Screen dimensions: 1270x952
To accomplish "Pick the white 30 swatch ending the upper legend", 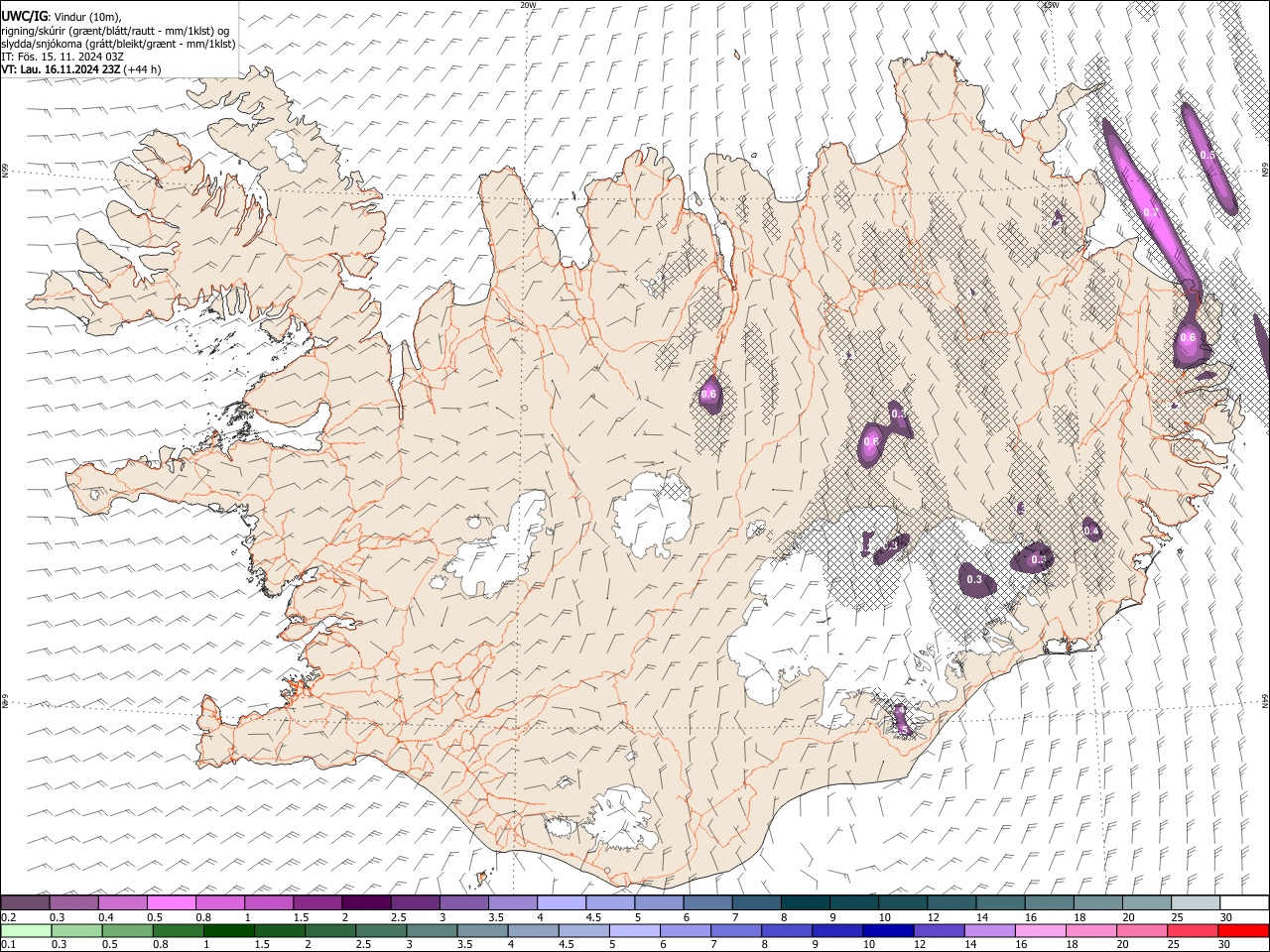I will click(x=1243, y=903).
